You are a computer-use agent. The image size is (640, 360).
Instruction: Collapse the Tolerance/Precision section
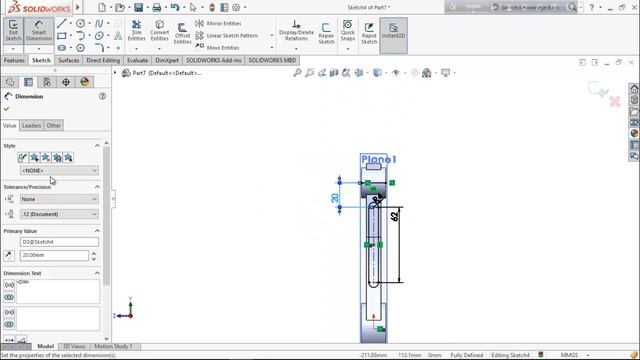pyautogui.click(x=97, y=187)
